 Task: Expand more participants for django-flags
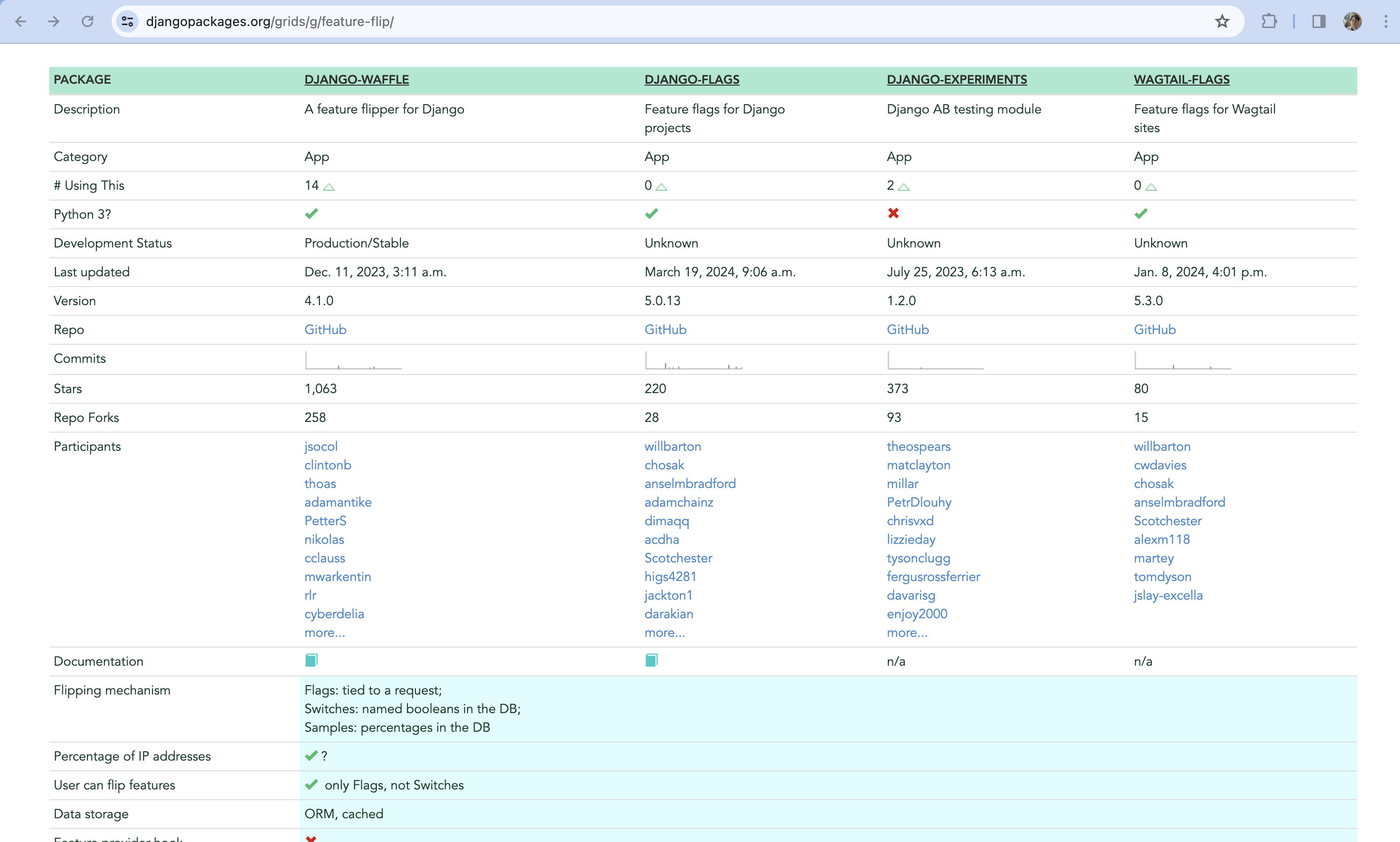pyautogui.click(x=664, y=632)
